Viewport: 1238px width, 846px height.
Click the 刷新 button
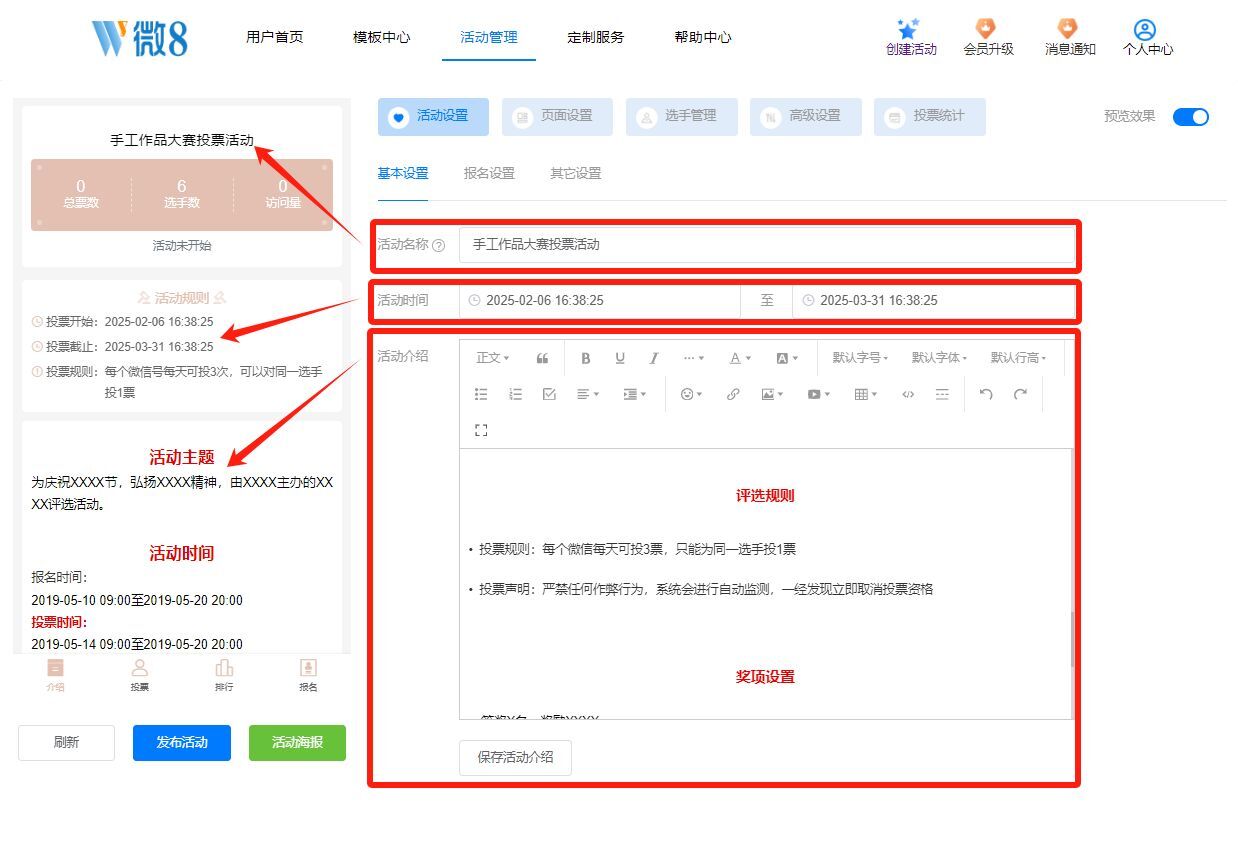tap(66, 743)
